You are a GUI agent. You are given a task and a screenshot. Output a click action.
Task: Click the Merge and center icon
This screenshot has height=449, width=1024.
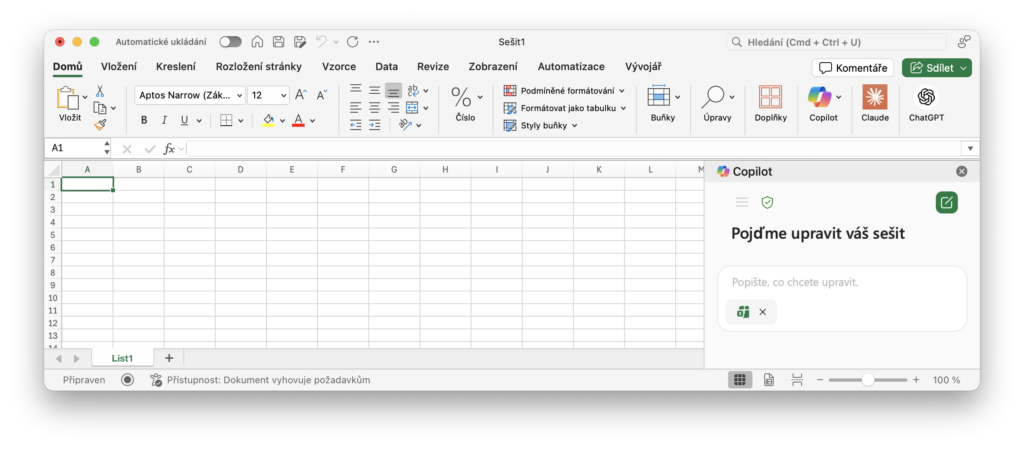click(x=412, y=108)
